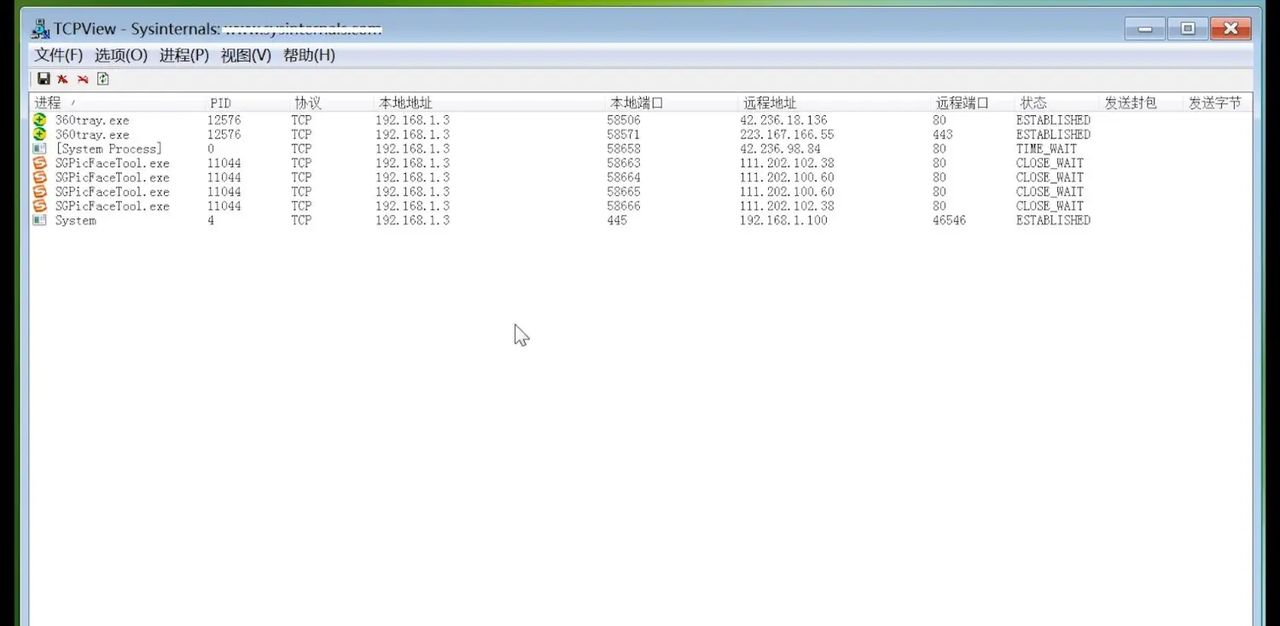Click SGPicFaceTool.exe icon for port 58665 row
Screen dimensions: 1280x626
[x=39, y=192]
